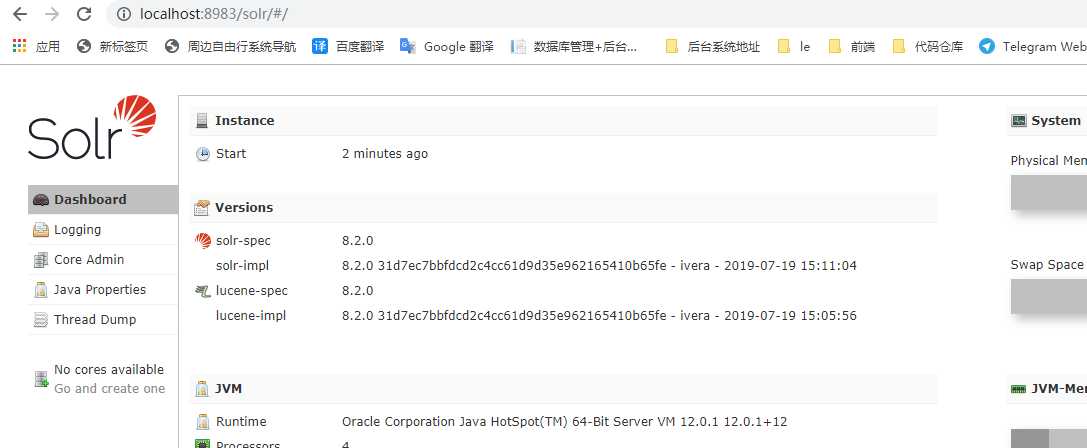Click the 2 minutes ago value
Viewport: 1087px width, 448px height.
[x=385, y=154]
